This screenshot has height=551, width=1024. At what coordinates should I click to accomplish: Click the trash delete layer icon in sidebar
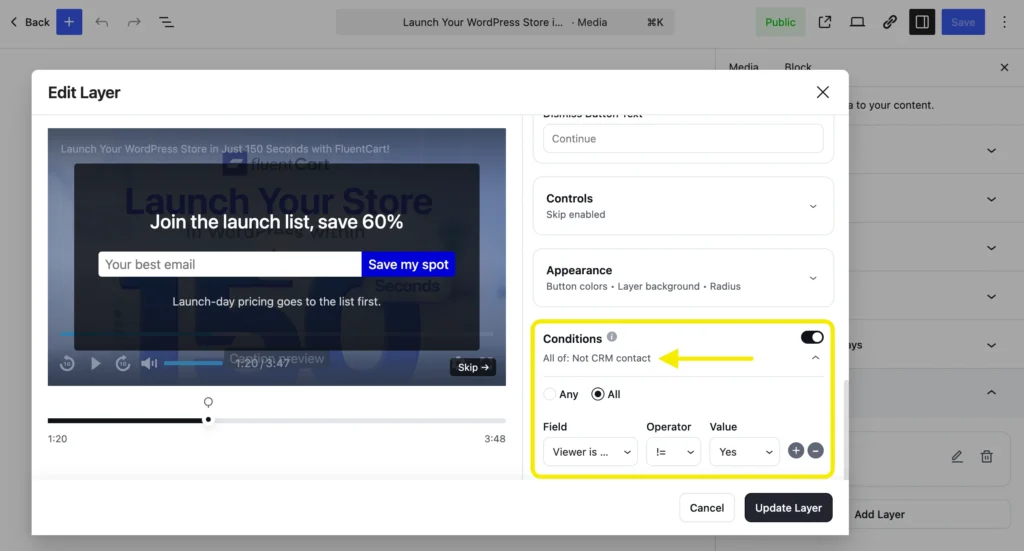click(x=987, y=456)
